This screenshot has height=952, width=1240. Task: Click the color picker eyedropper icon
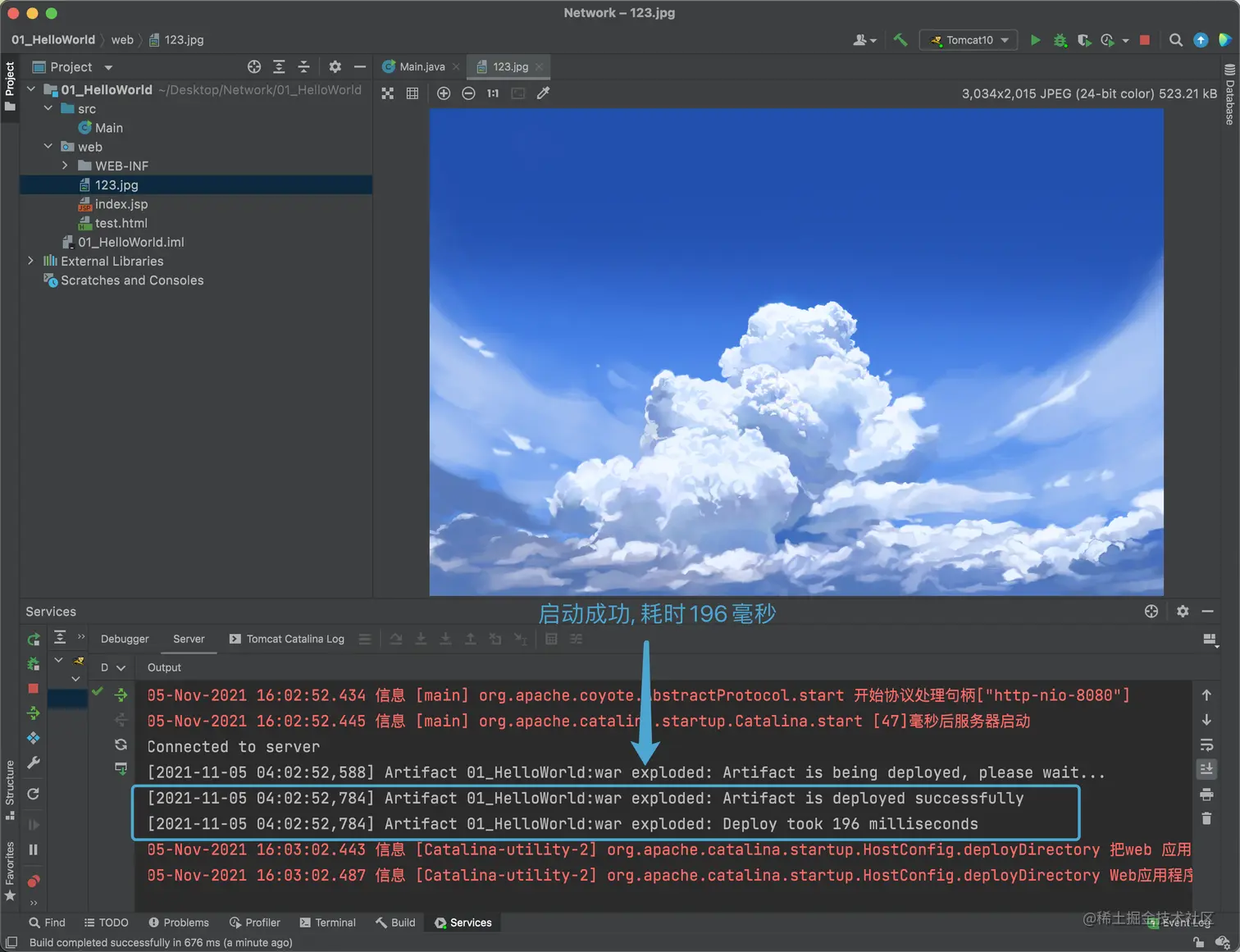tap(543, 93)
